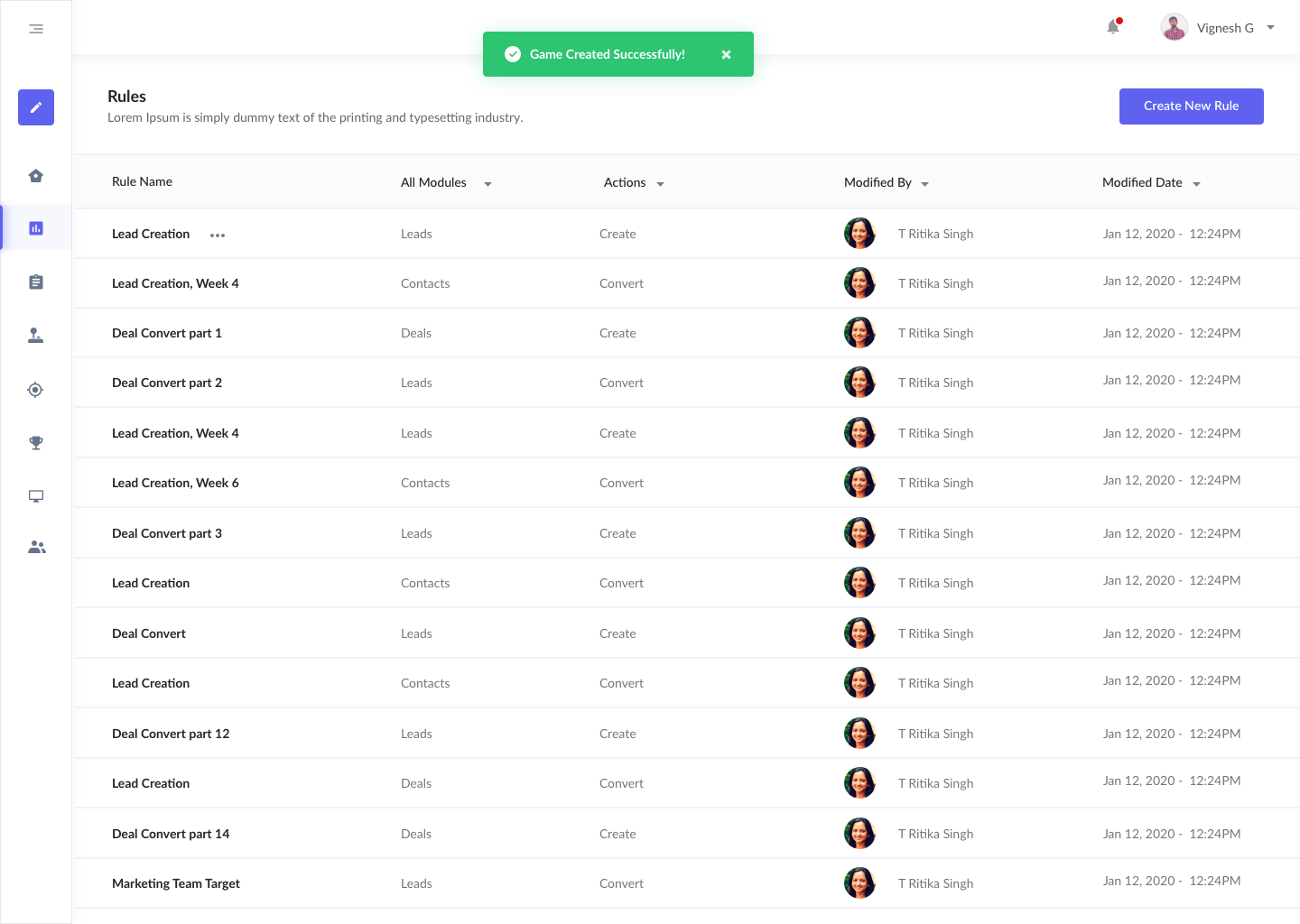The width and height of the screenshot is (1300, 924).
Task: Expand the Vignesh G account dropdown arrow
Action: coord(1270,28)
